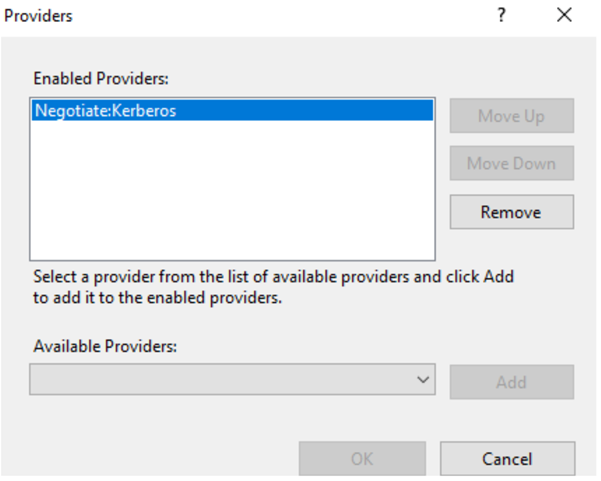601x481 pixels.
Task: Click the 'to add it to the enabled providers' line
Action: (159, 297)
